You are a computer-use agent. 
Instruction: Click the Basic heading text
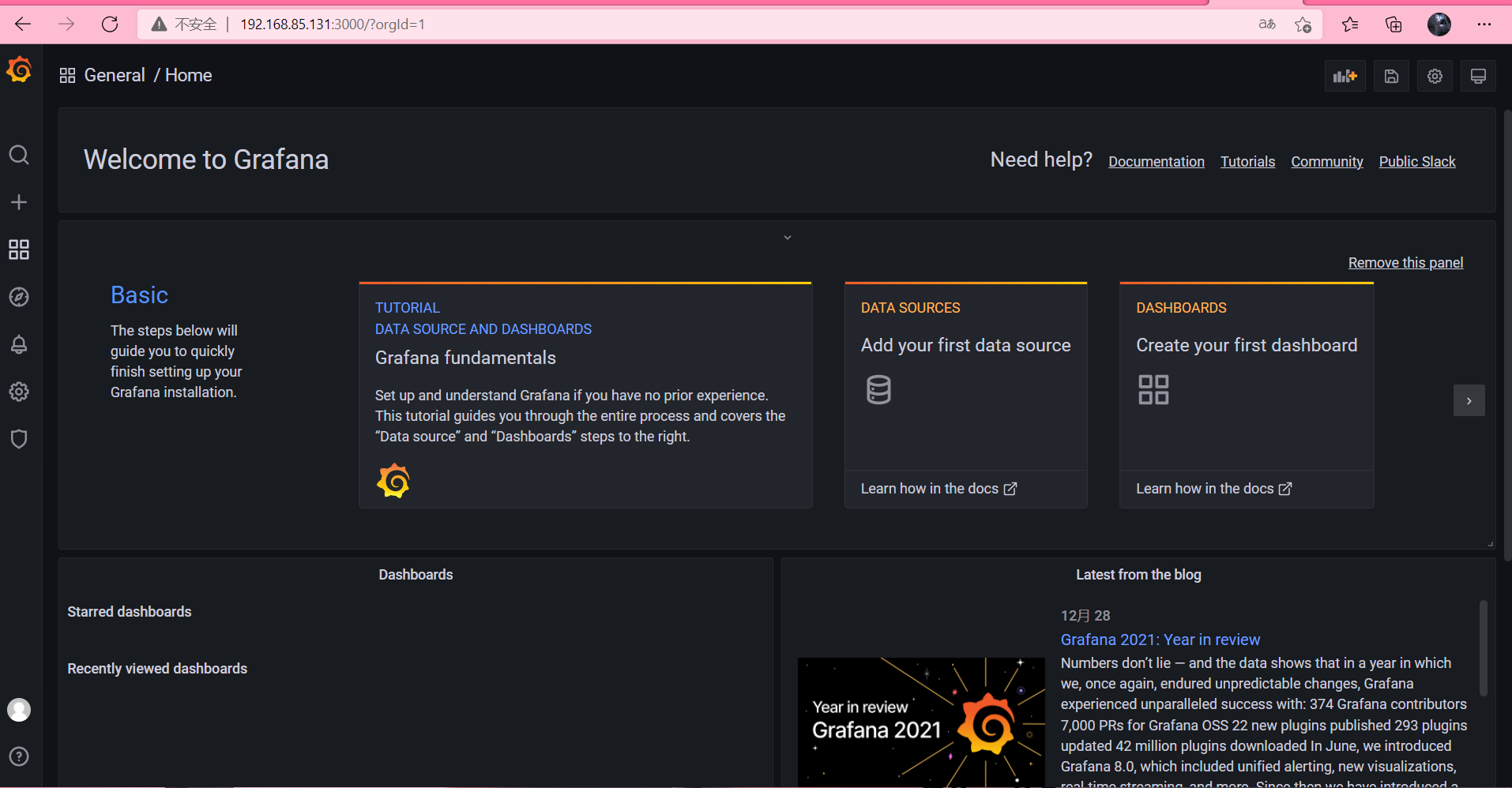(x=139, y=295)
